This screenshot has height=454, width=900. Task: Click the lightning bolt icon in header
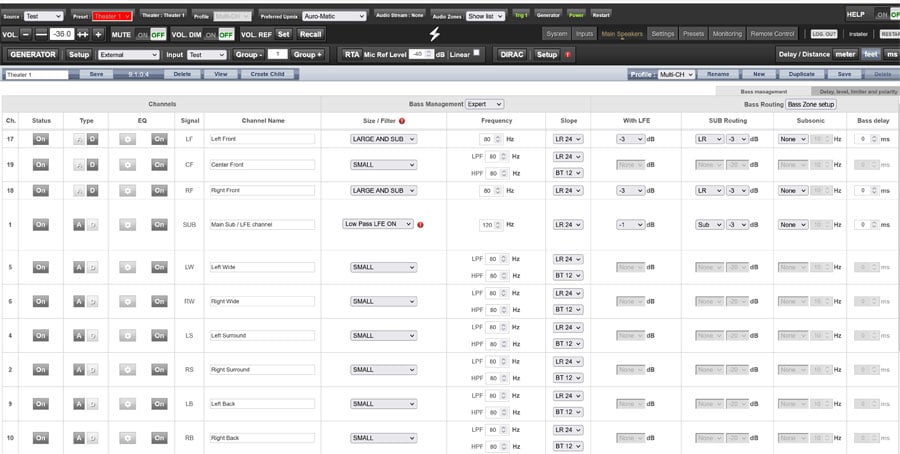click(434, 34)
